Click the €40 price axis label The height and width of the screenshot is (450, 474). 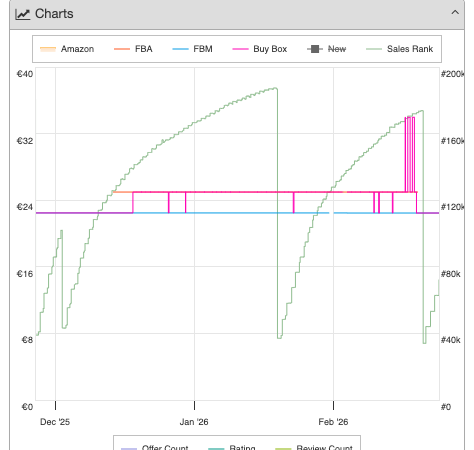click(25, 74)
